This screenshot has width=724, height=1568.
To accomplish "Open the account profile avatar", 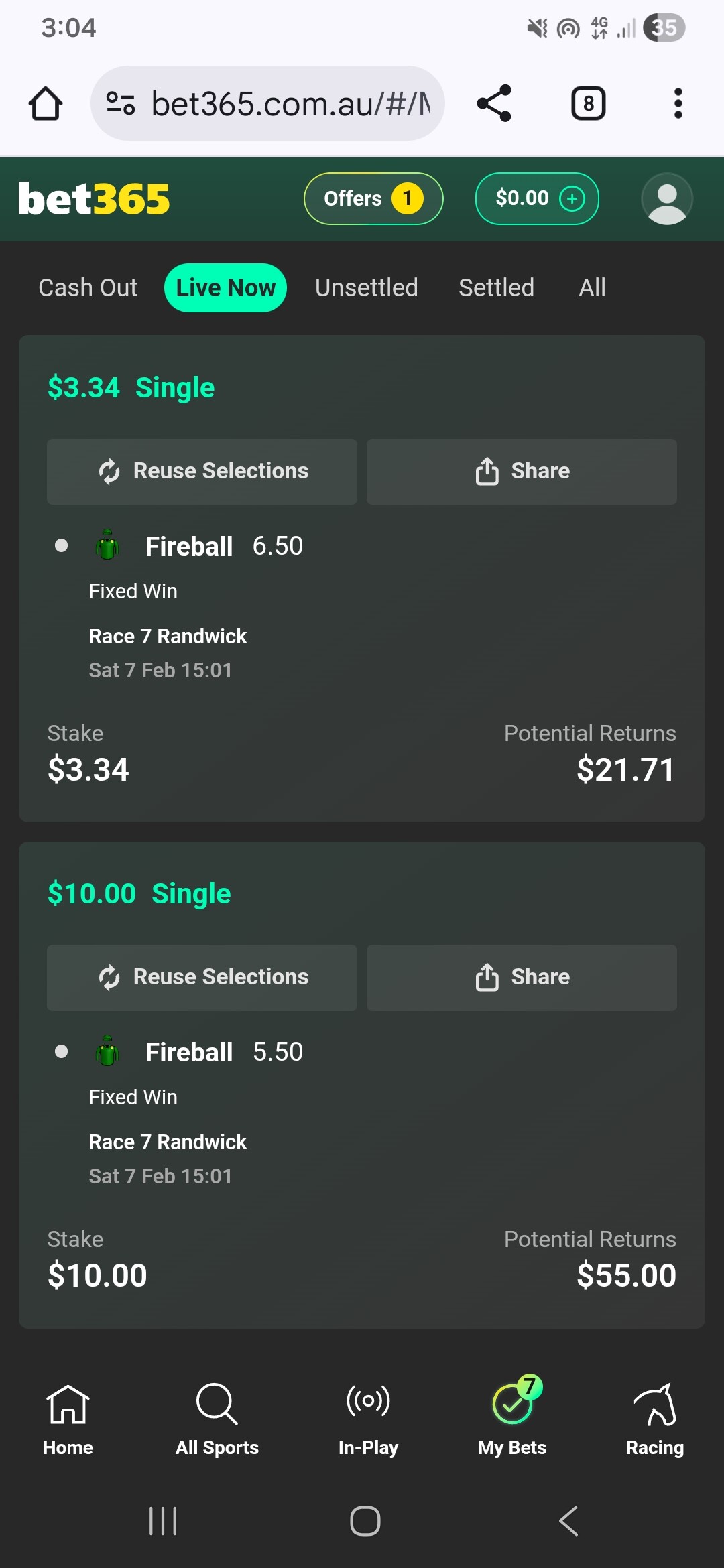I will coord(666,199).
